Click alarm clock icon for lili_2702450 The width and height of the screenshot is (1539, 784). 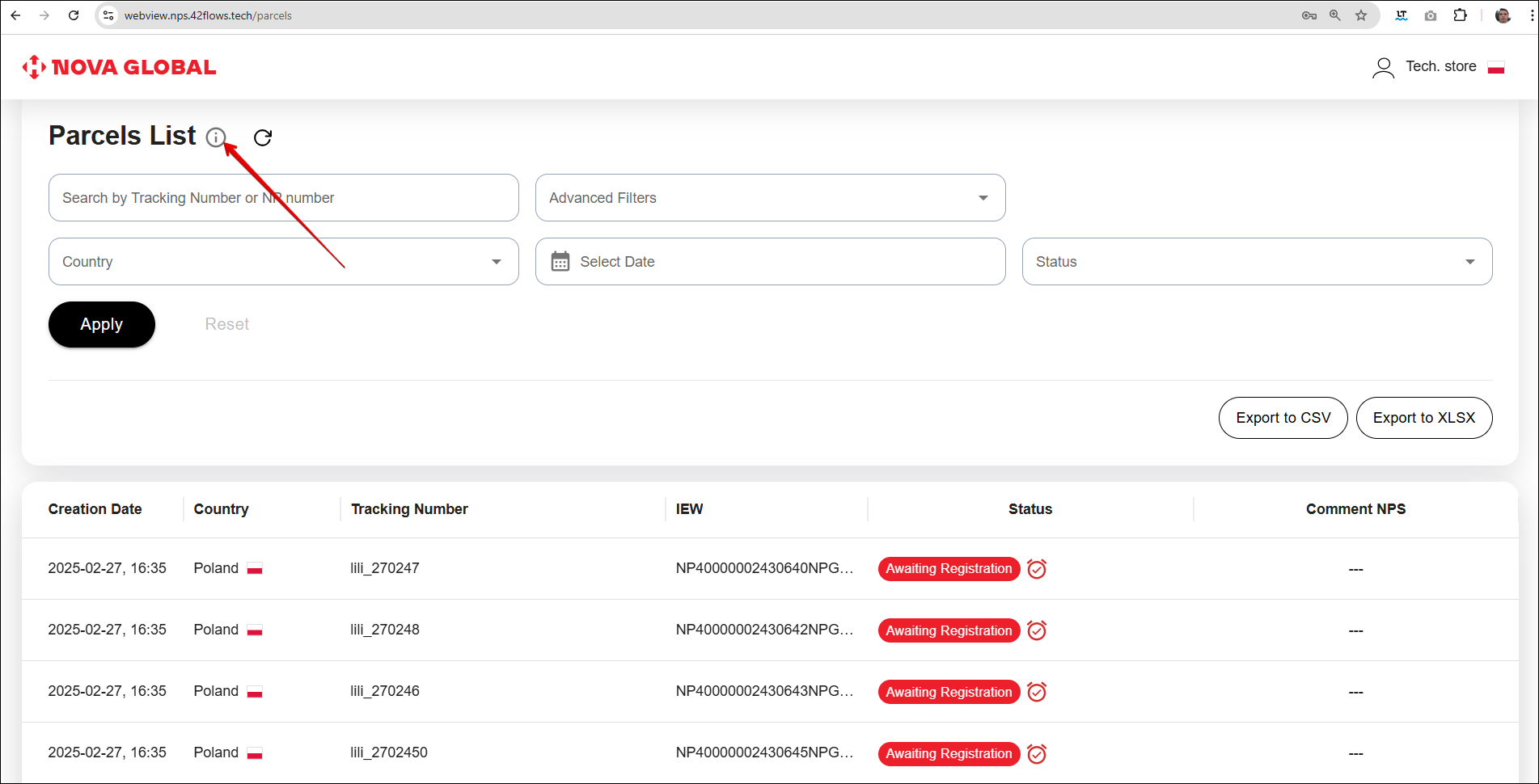(1037, 754)
